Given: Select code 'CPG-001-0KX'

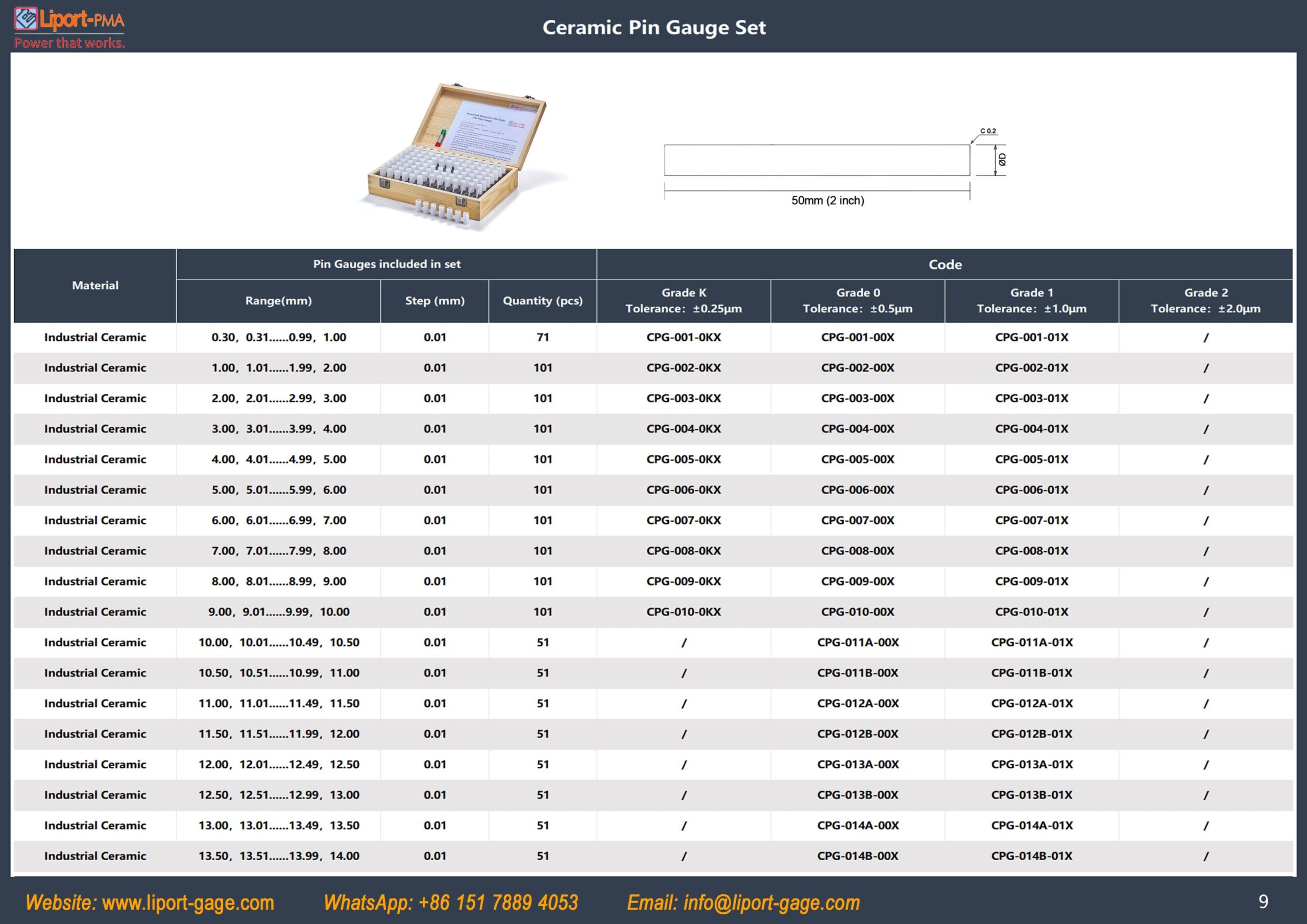Looking at the screenshot, I should 684,337.
